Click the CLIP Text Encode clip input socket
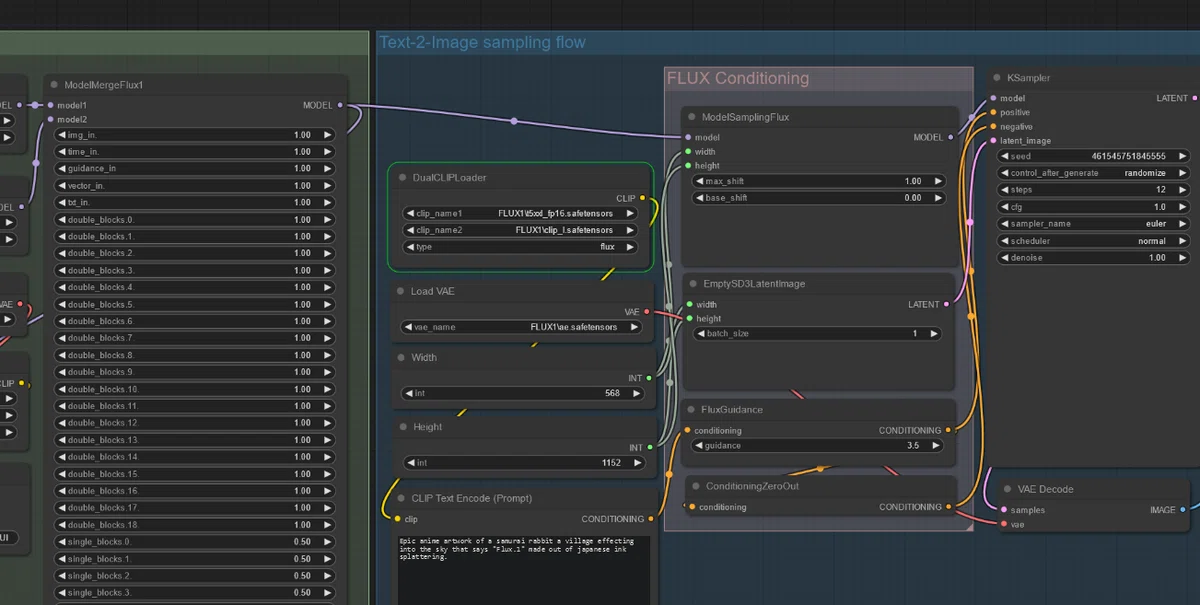 [397, 519]
